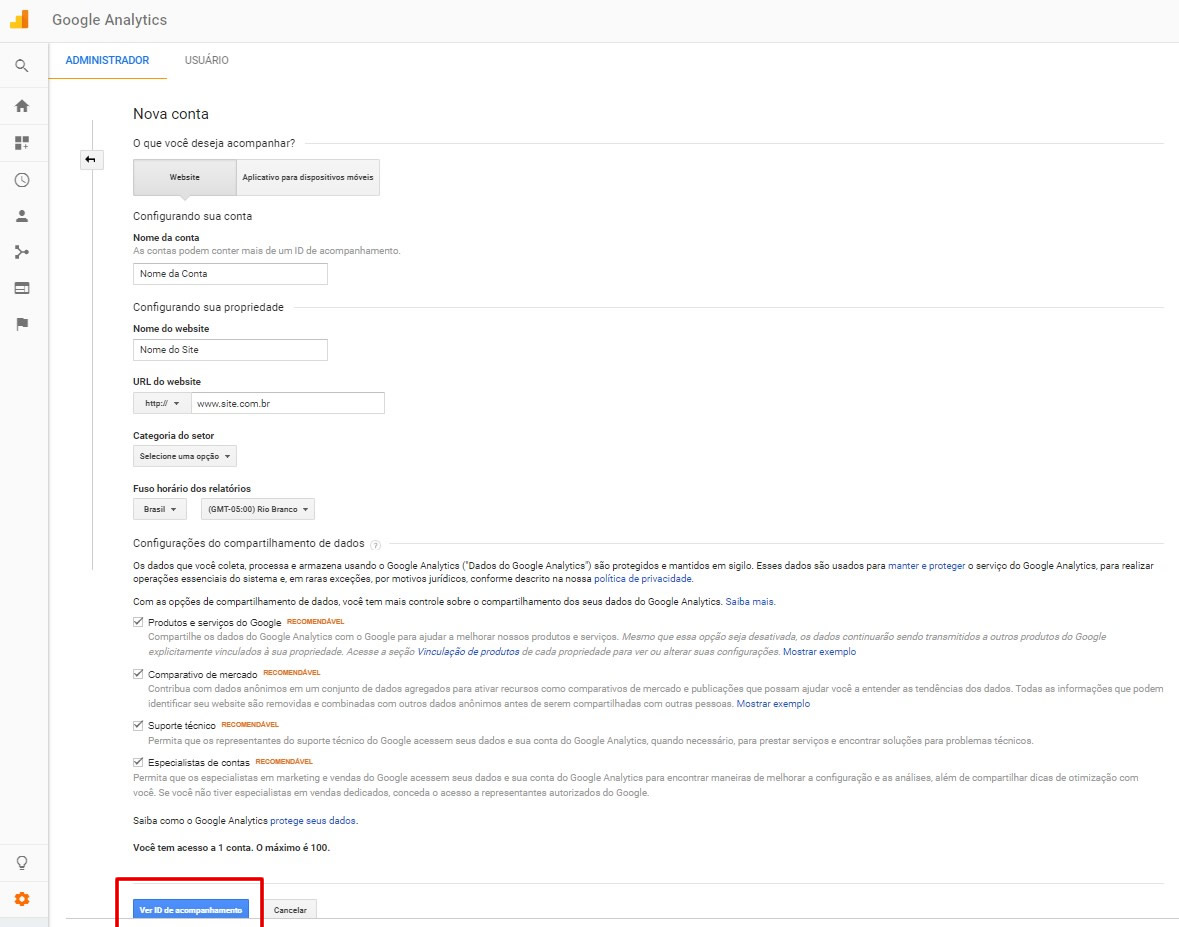Open the Home icon in the sidebar

point(21,106)
